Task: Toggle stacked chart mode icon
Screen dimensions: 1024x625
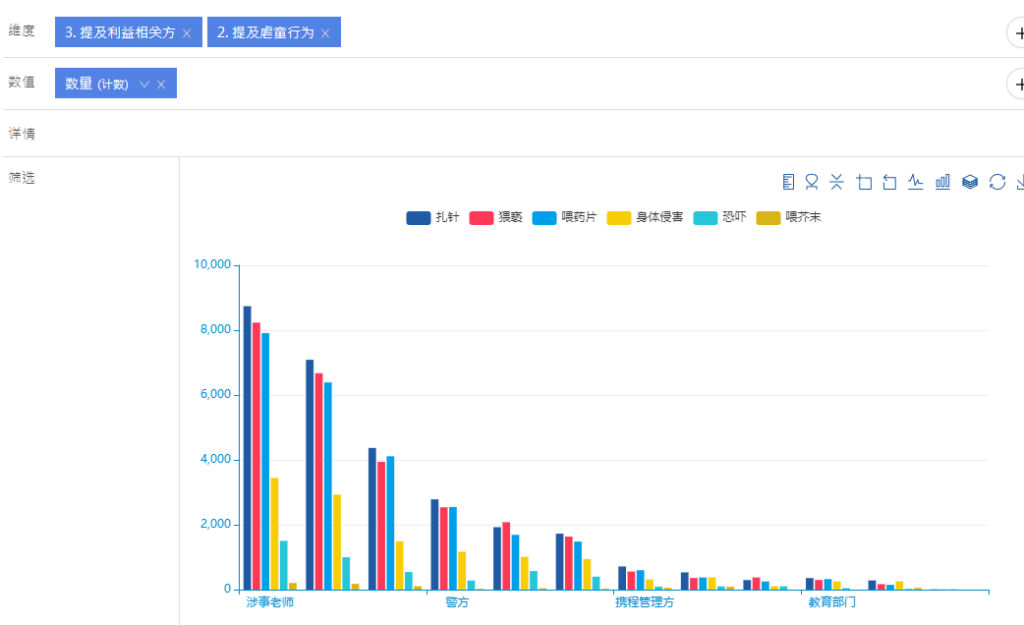Action: point(969,182)
